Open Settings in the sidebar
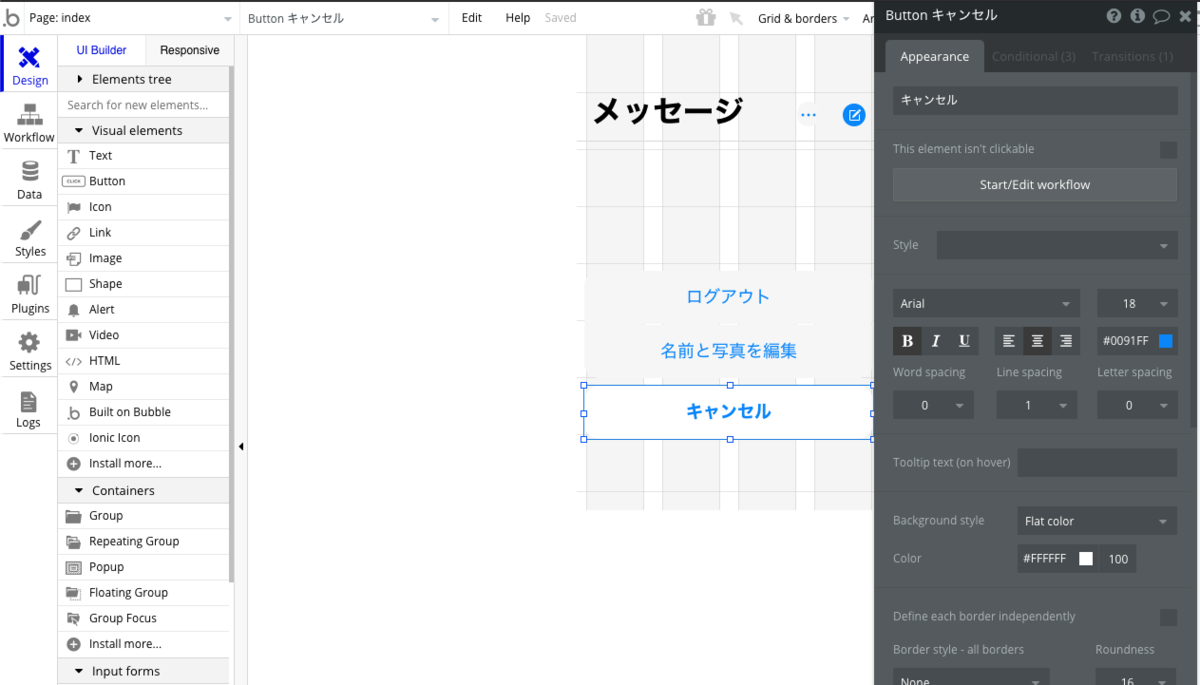The image size is (1200, 685). click(29, 352)
